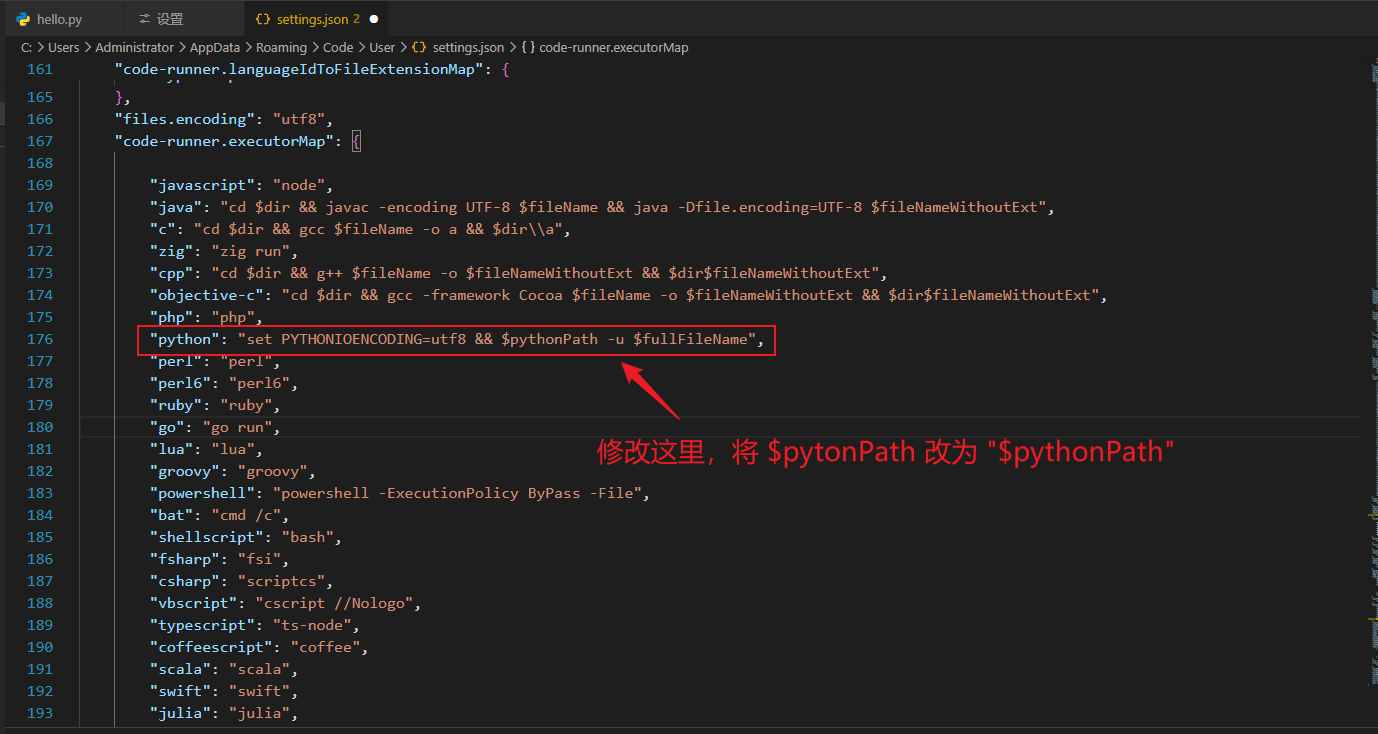Click the JSON braces icon in breadcrumb
The image size is (1378, 734).
pos(419,47)
